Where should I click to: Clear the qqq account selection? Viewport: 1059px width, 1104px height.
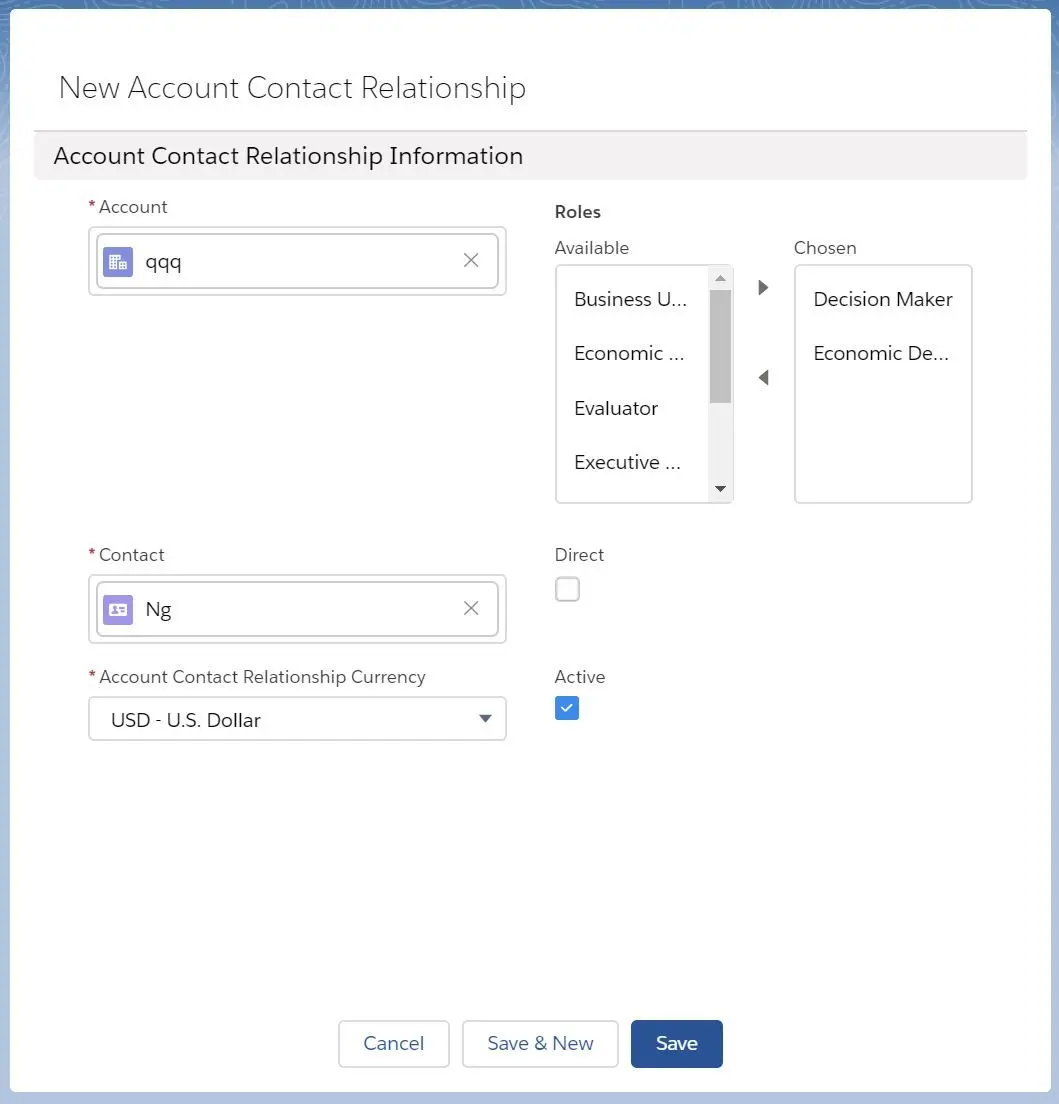click(471, 261)
